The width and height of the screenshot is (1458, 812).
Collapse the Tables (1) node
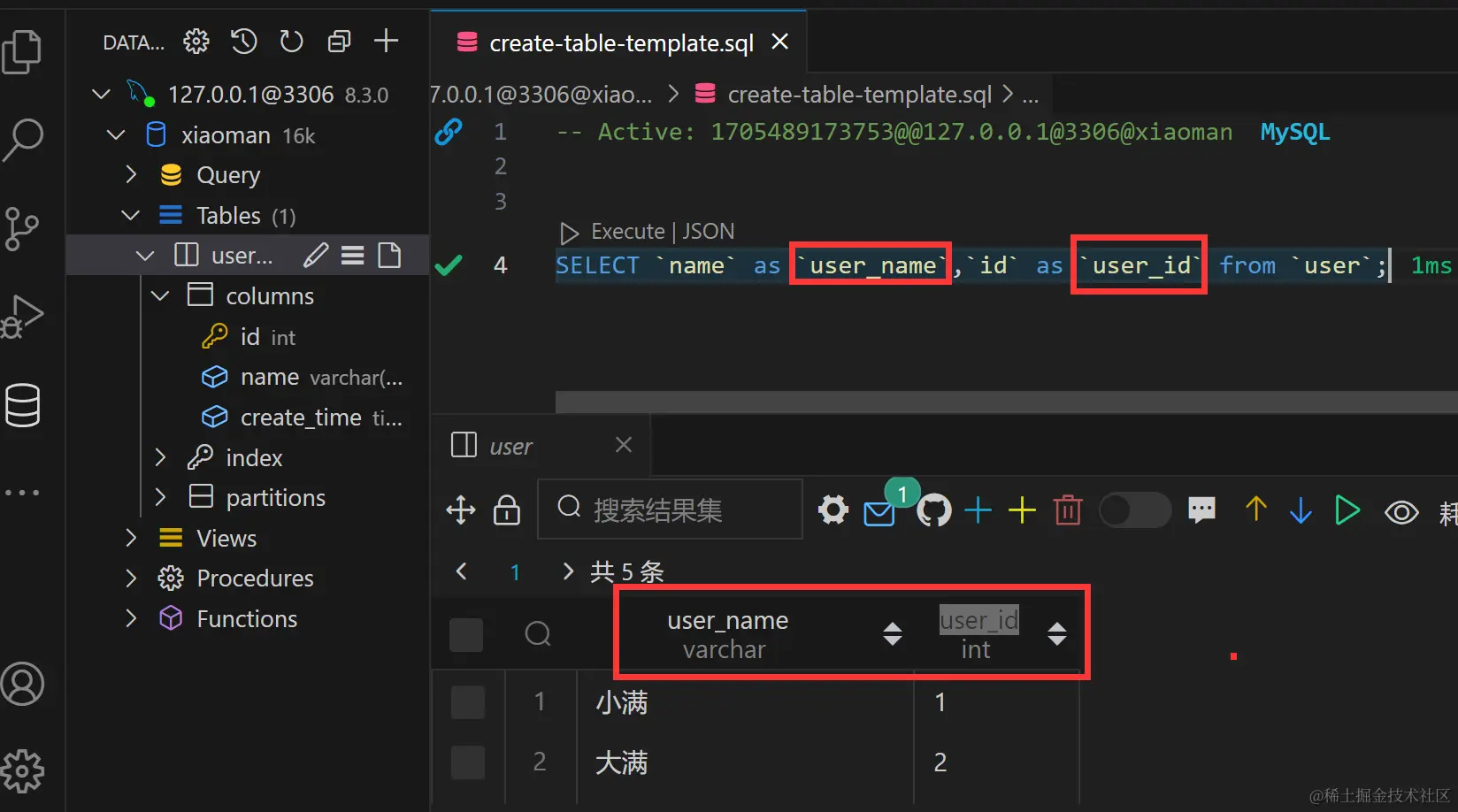point(131,215)
